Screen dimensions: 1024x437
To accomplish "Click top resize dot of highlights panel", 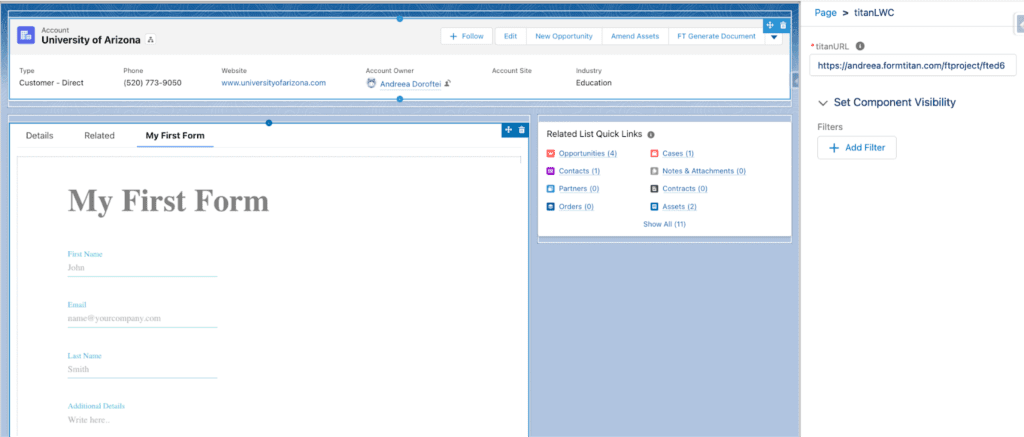I will (400, 19).
